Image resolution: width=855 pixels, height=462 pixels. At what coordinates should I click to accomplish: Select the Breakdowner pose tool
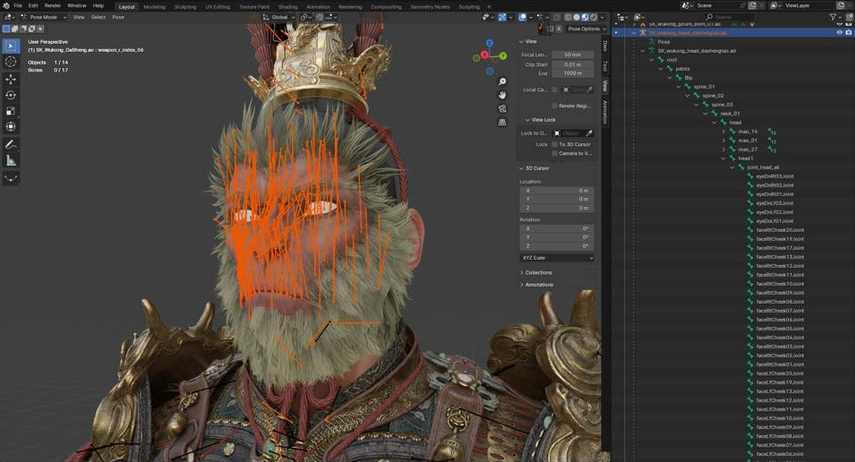[10, 178]
